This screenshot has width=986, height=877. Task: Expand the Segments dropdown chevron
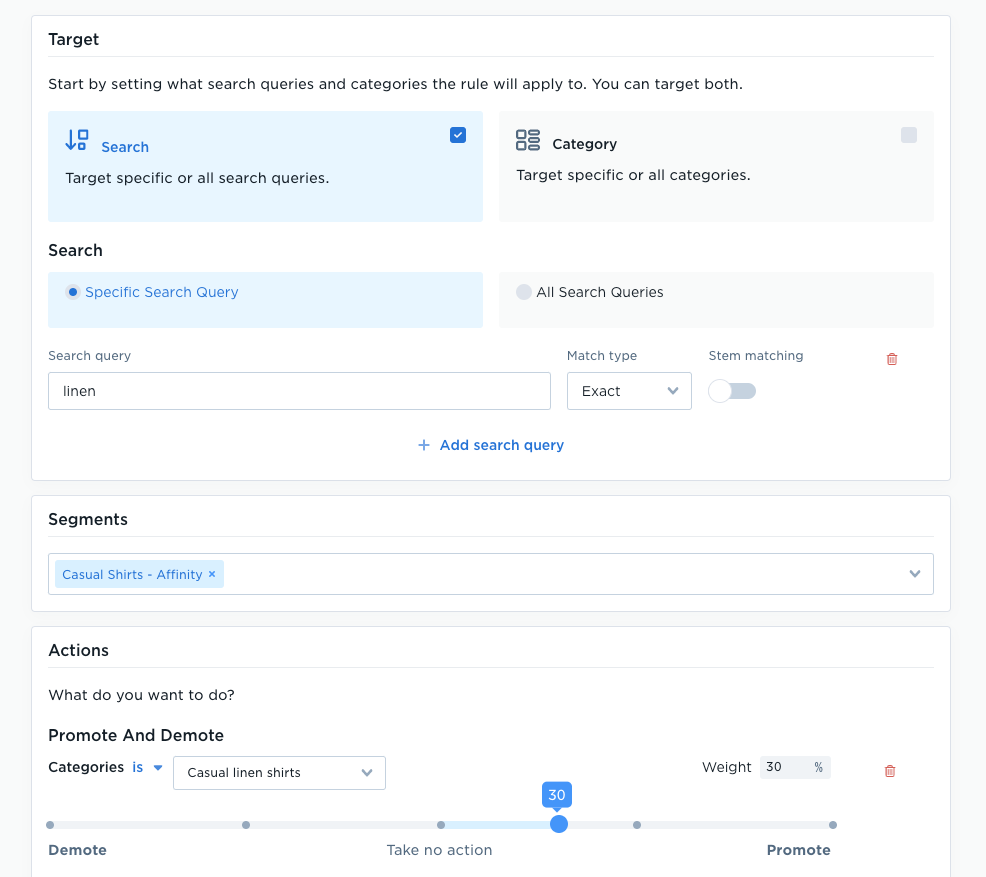[x=915, y=574]
